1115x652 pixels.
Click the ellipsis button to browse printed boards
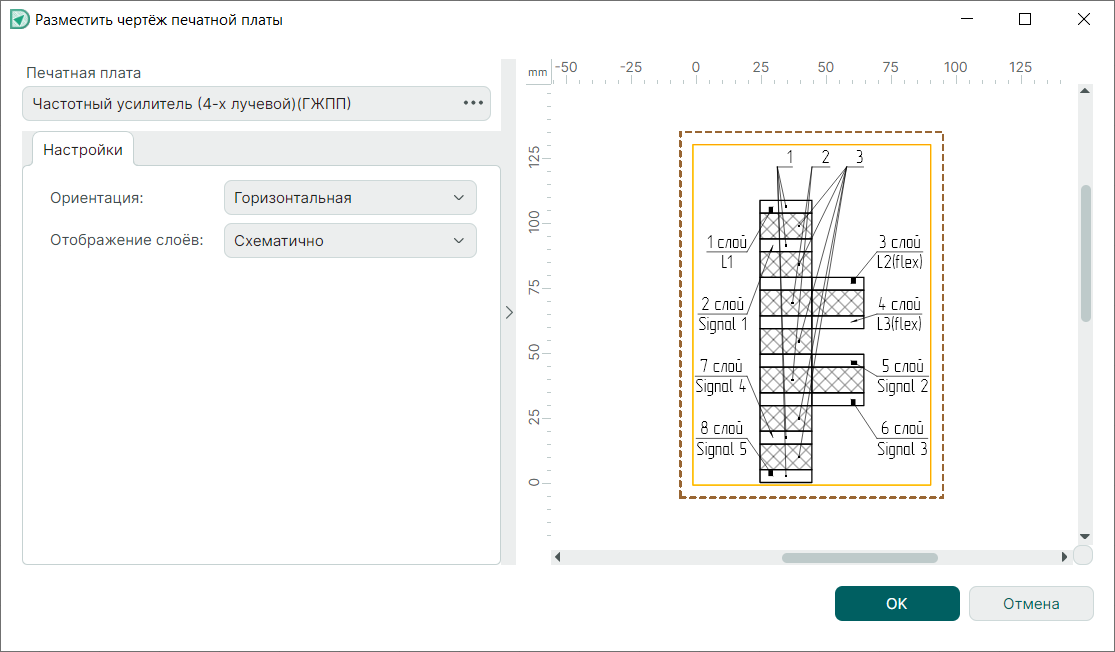(x=473, y=103)
